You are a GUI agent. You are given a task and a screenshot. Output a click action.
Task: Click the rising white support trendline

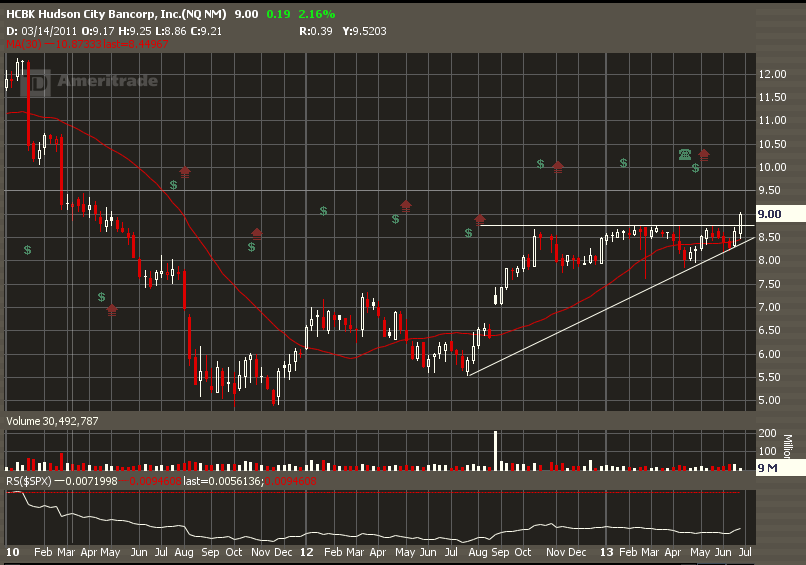[x=612, y=306]
